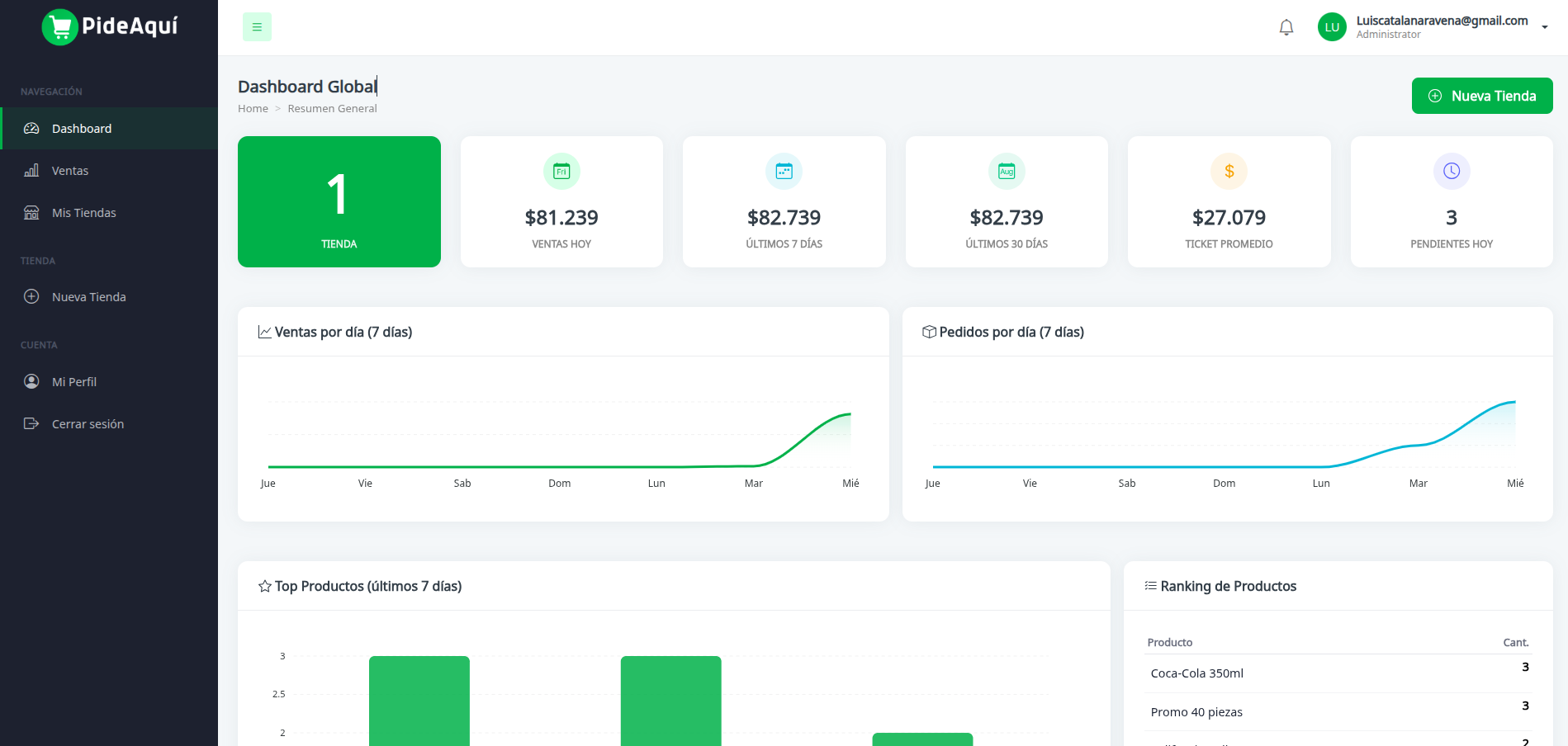This screenshot has width=1568, height=746.
Task: Click the LU user avatar
Action: (x=1332, y=27)
